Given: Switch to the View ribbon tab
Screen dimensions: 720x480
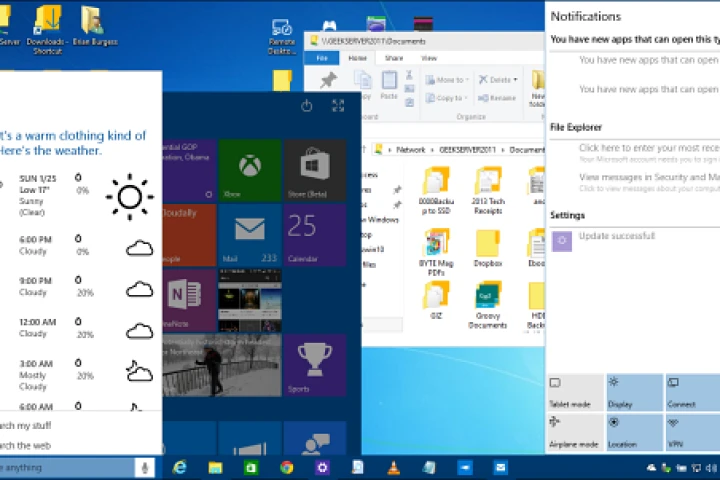Looking at the screenshot, I should click(429, 58).
